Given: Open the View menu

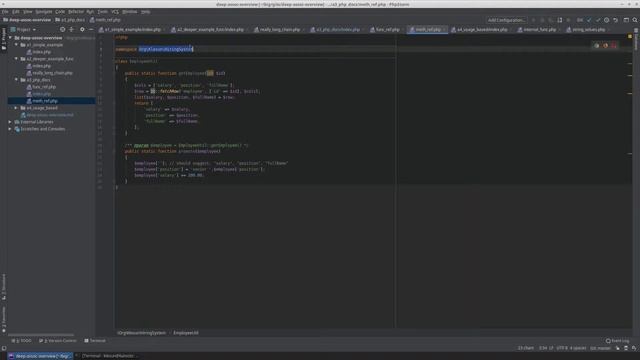Looking at the screenshot, I should coord(27,11).
